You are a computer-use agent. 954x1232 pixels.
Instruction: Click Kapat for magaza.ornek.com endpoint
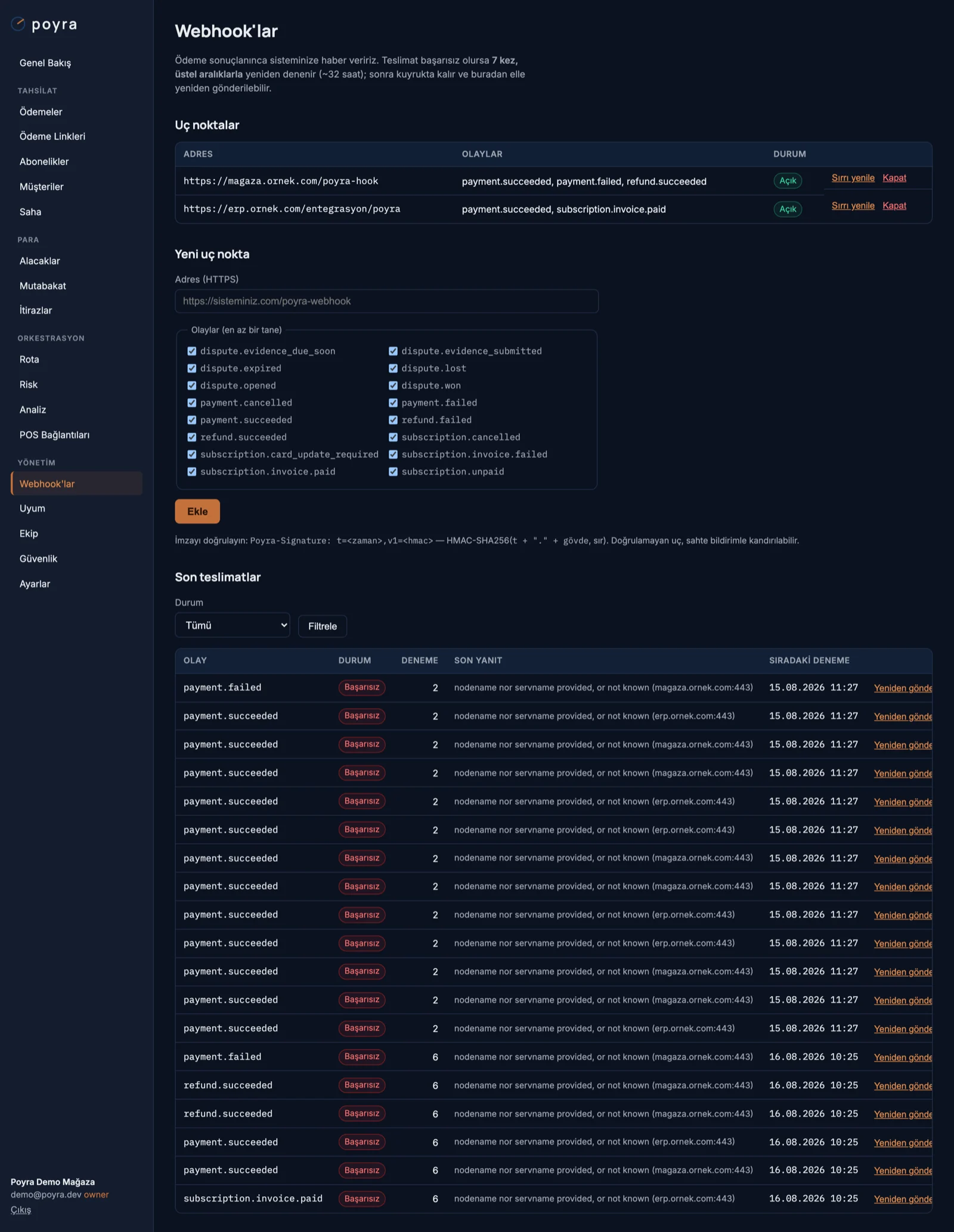[894, 178]
